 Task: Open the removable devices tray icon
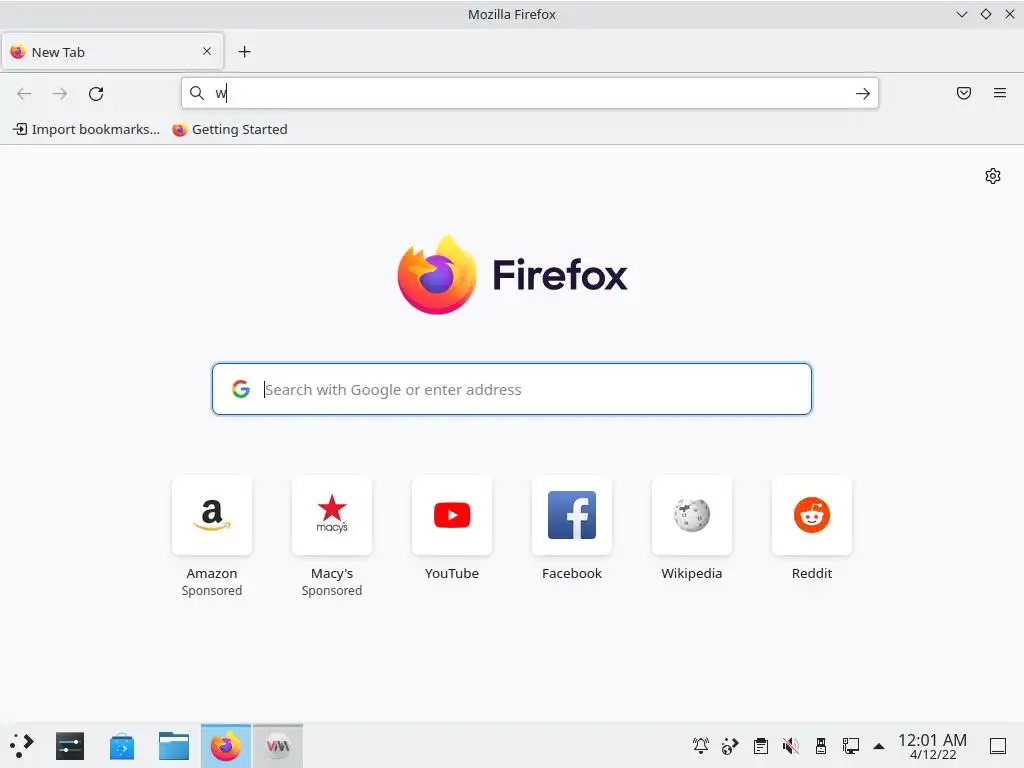tap(821, 746)
